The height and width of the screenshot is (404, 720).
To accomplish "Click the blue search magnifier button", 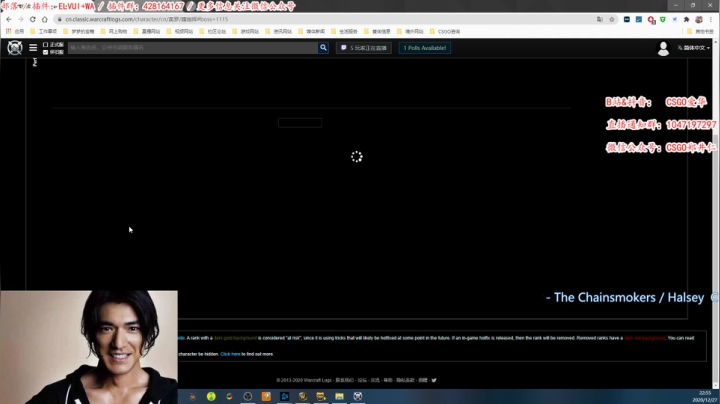I will coord(323,48).
